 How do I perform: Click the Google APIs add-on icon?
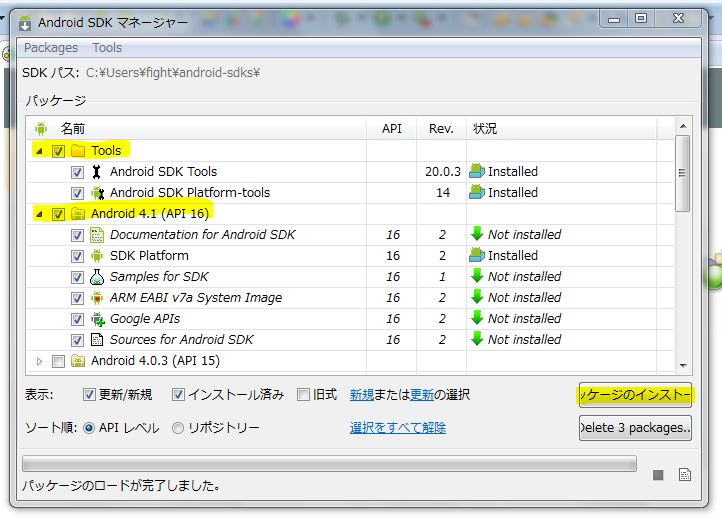[x=97, y=319]
